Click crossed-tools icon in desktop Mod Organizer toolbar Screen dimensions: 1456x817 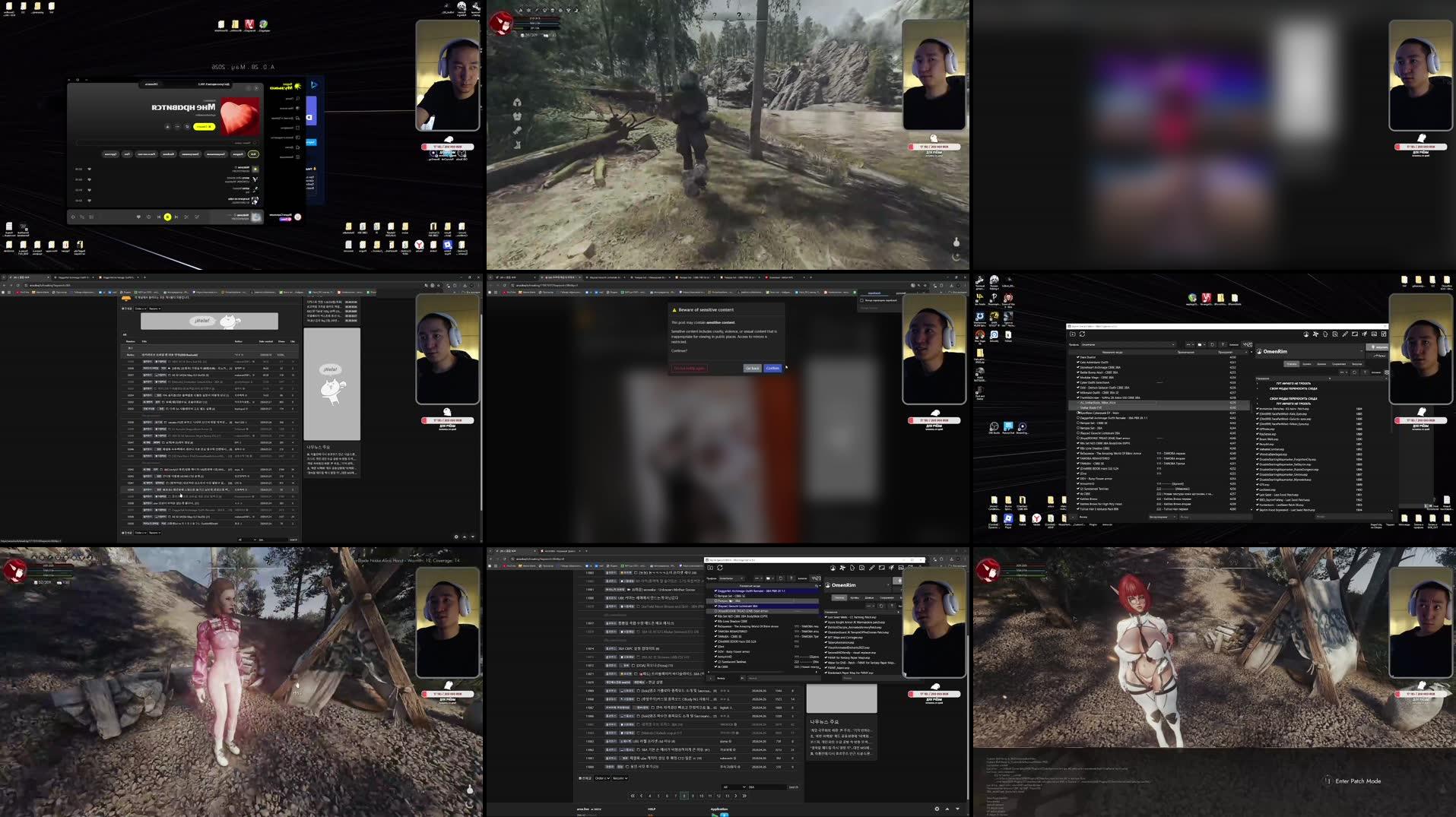coord(1315,334)
